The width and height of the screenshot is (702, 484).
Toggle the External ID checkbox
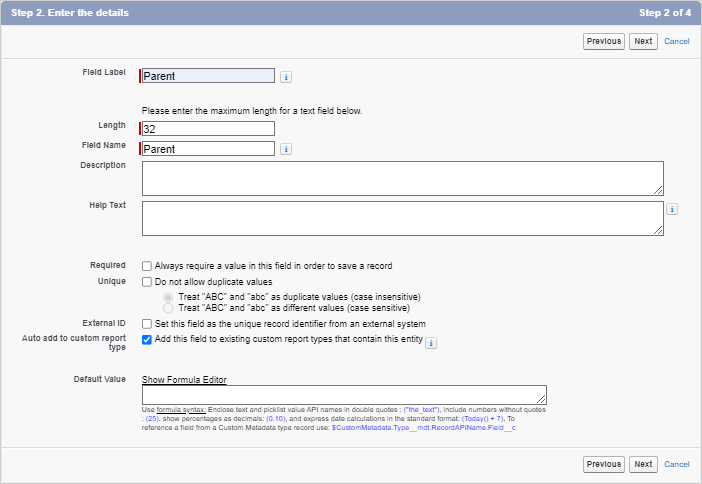147,324
